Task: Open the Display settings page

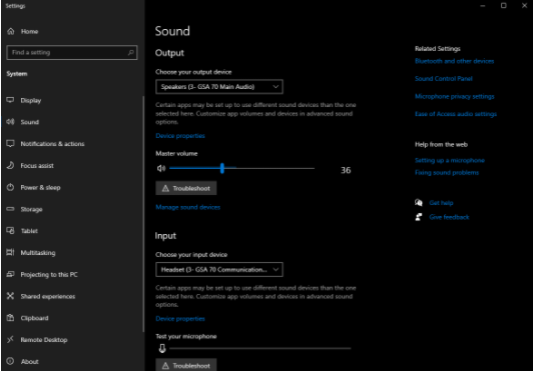Action: coord(31,100)
